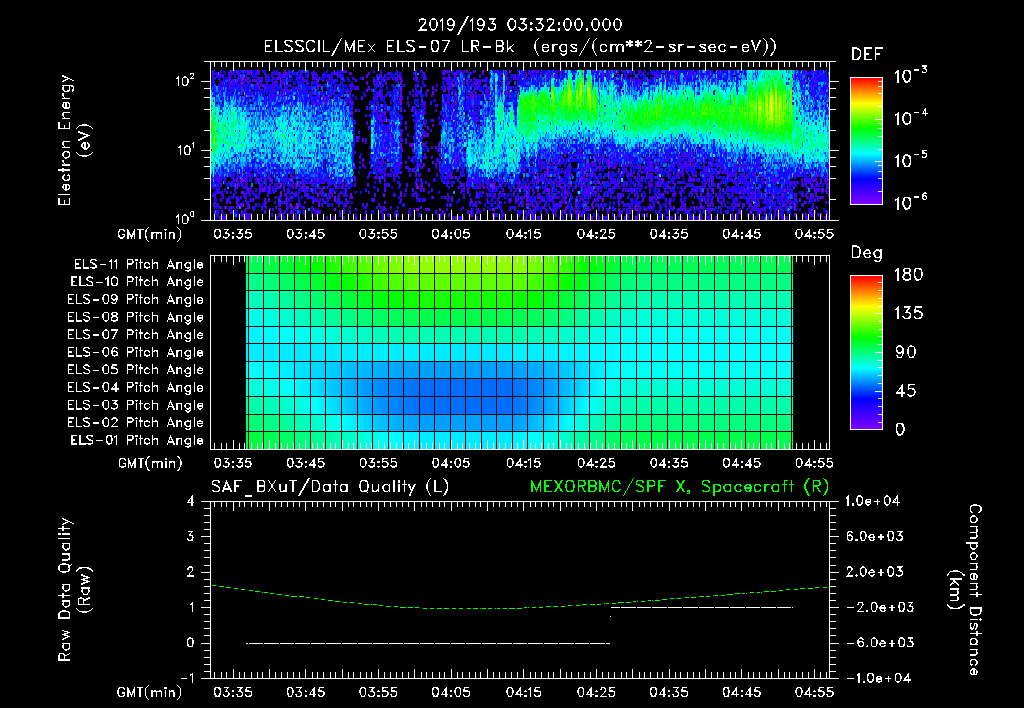Click the green MEXORBMC/SPF X, Spacecraft (R) label

pyautogui.click(x=679, y=487)
